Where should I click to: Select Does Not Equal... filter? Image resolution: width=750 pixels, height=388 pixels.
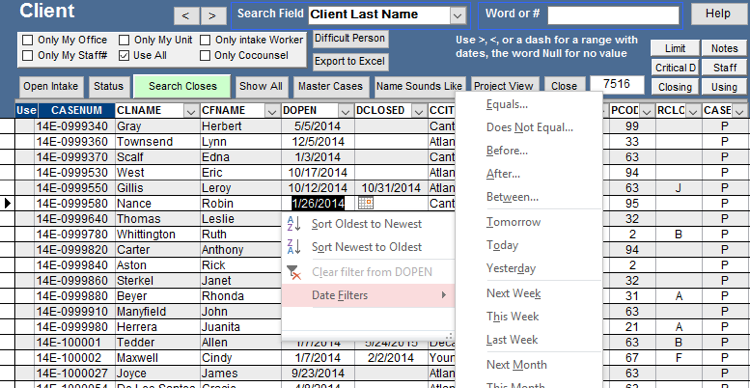529,127
